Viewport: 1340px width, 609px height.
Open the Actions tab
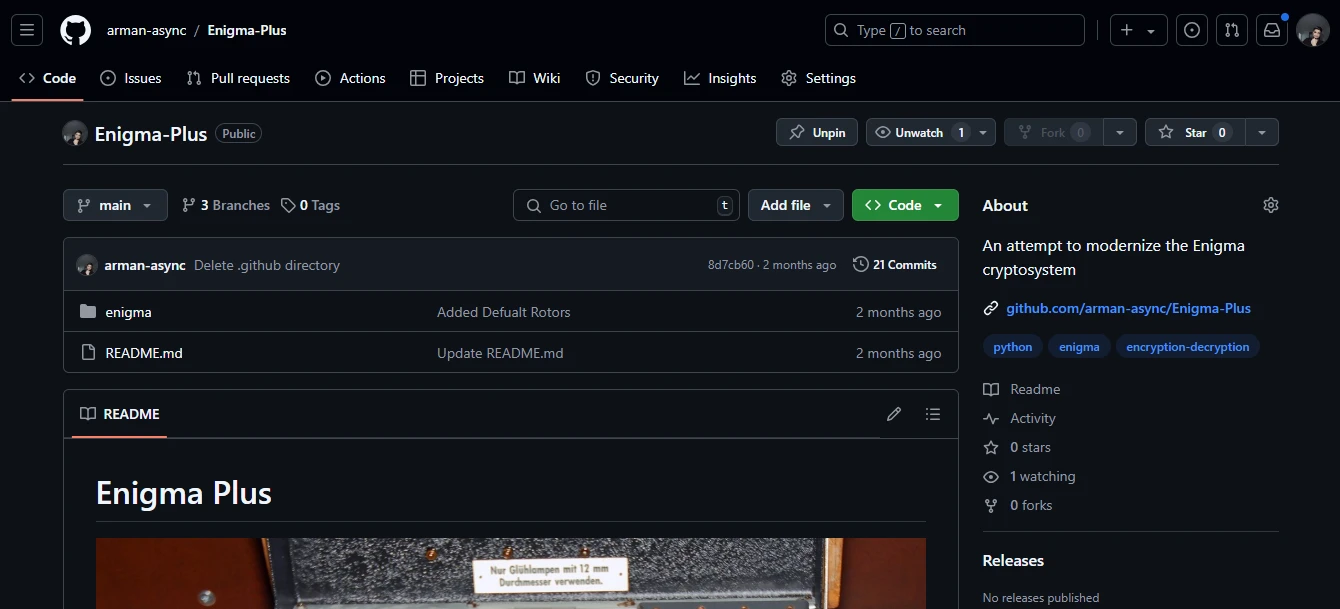350,78
